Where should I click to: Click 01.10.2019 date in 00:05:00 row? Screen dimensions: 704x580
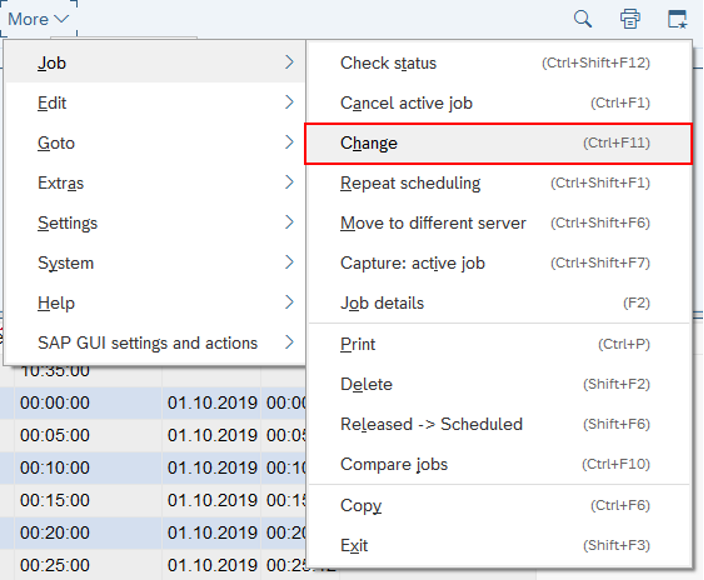(x=212, y=435)
